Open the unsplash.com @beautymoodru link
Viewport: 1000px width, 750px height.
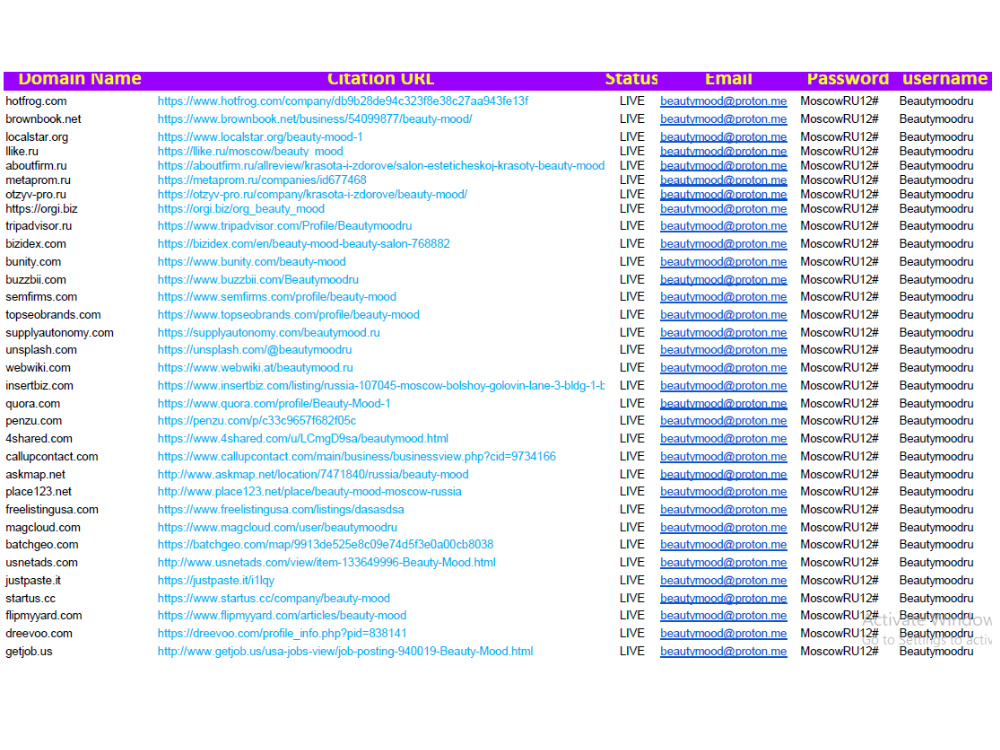click(254, 349)
